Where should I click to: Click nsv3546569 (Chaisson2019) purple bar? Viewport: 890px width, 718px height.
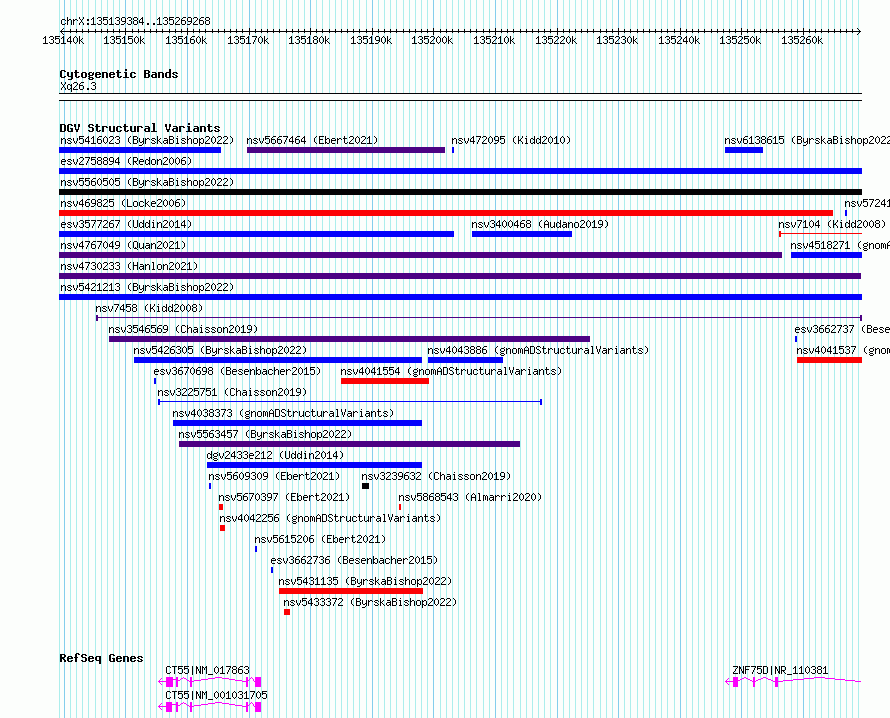(349, 339)
